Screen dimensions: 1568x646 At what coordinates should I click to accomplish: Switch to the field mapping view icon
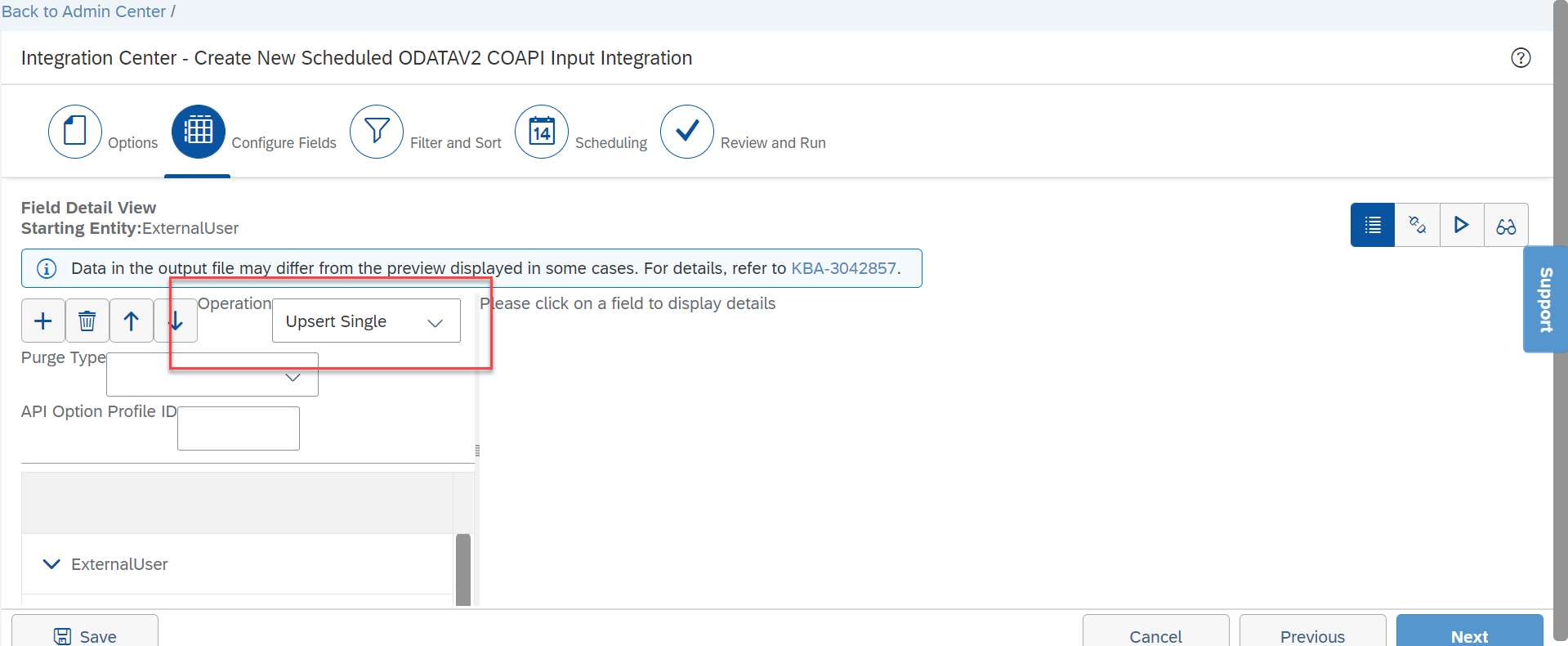[1418, 225]
